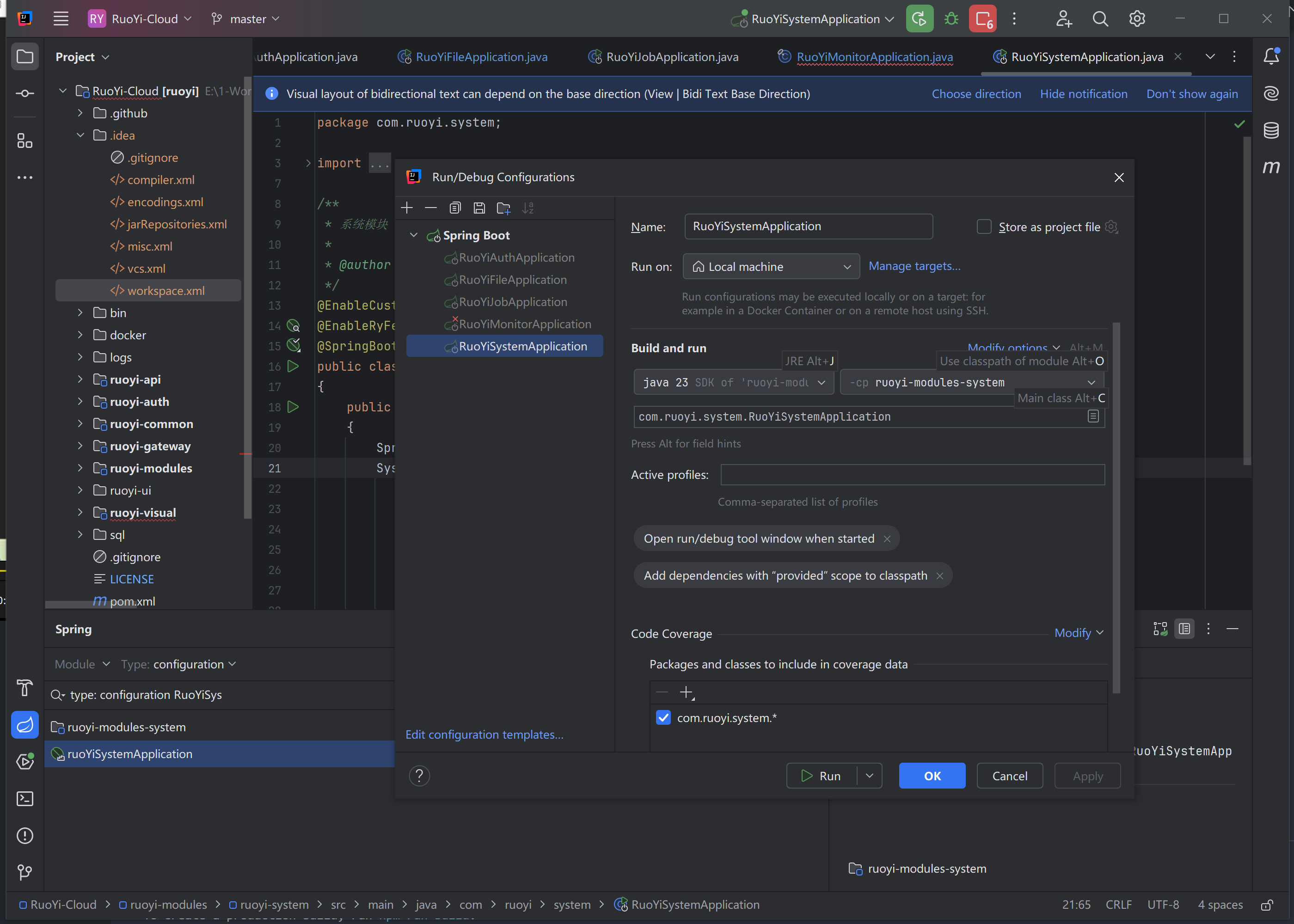Viewport: 1294px width, 924px height.
Task: Click the OK button
Action: click(932, 776)
